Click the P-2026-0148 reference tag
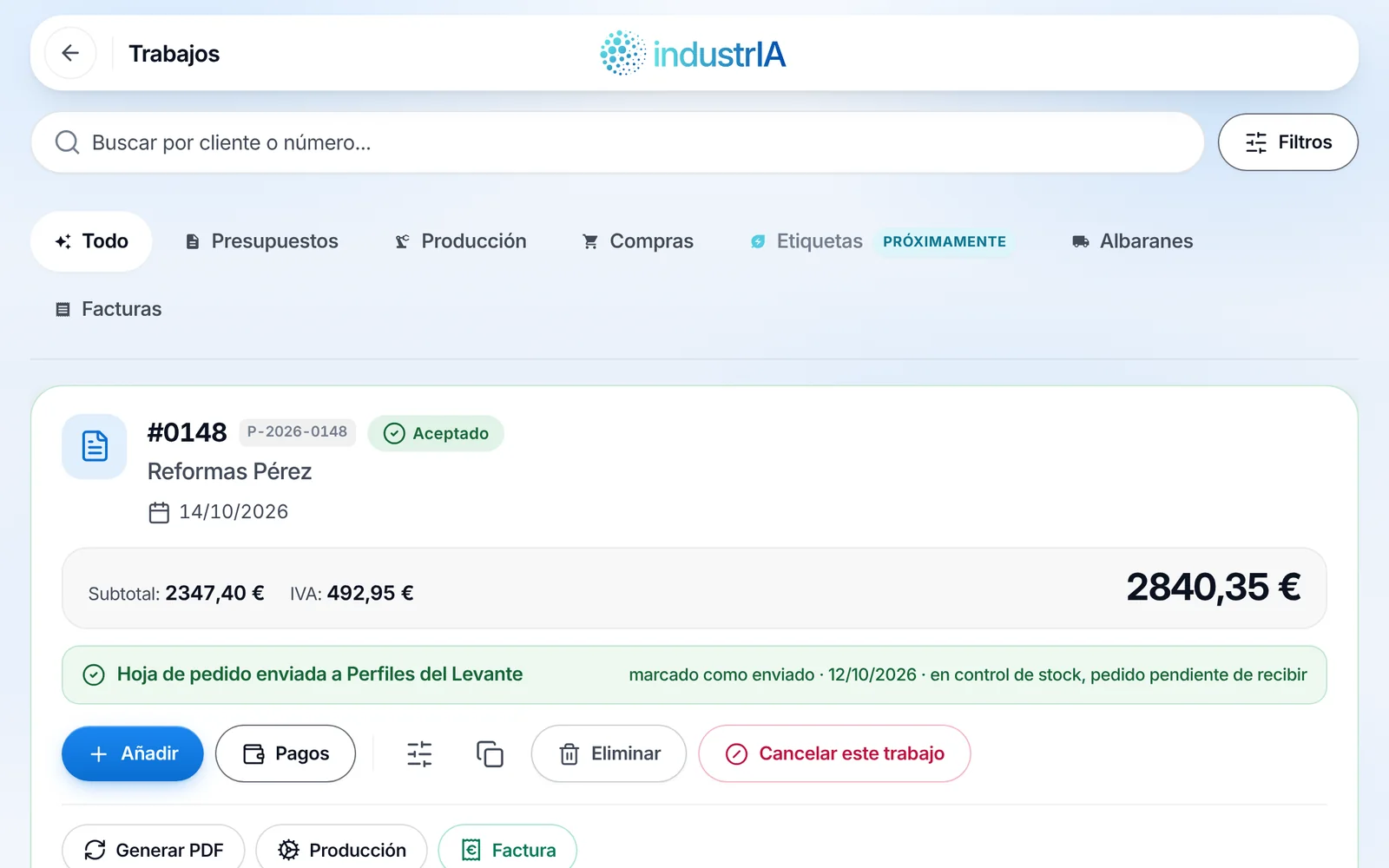 point(297,431)
